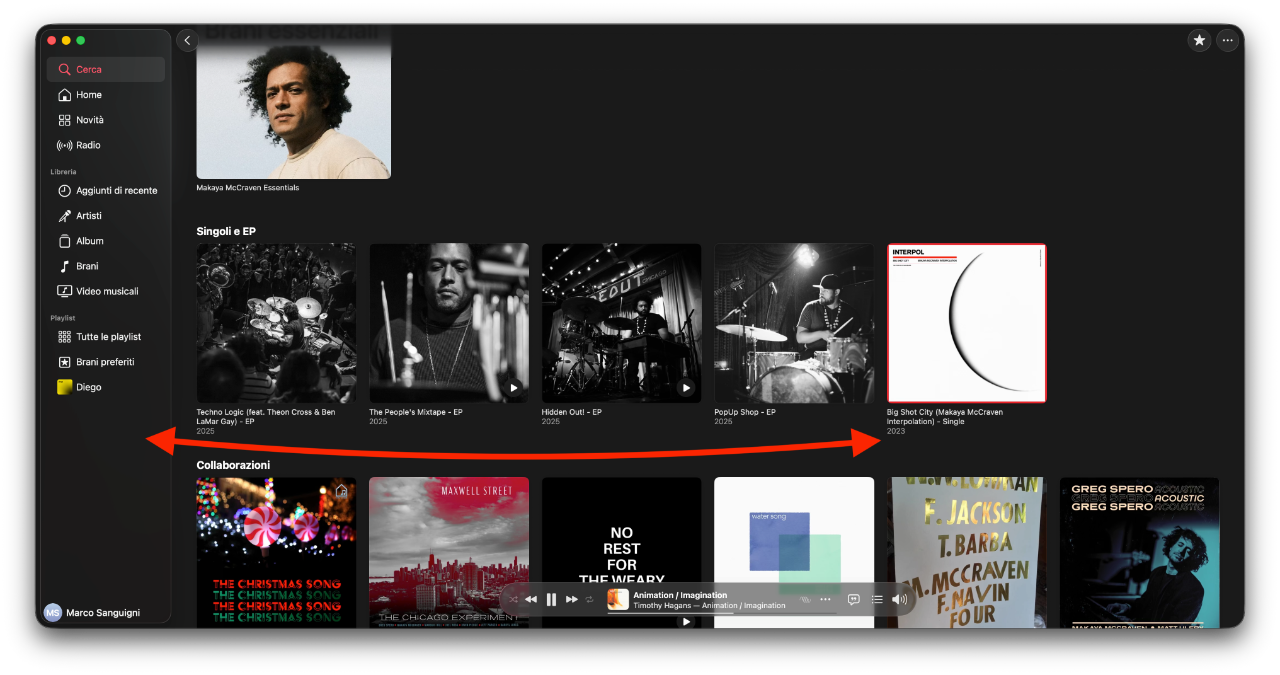1280x675 pixels.
Task: Open the three-dot menu at top right
Action: point(1228,40)
